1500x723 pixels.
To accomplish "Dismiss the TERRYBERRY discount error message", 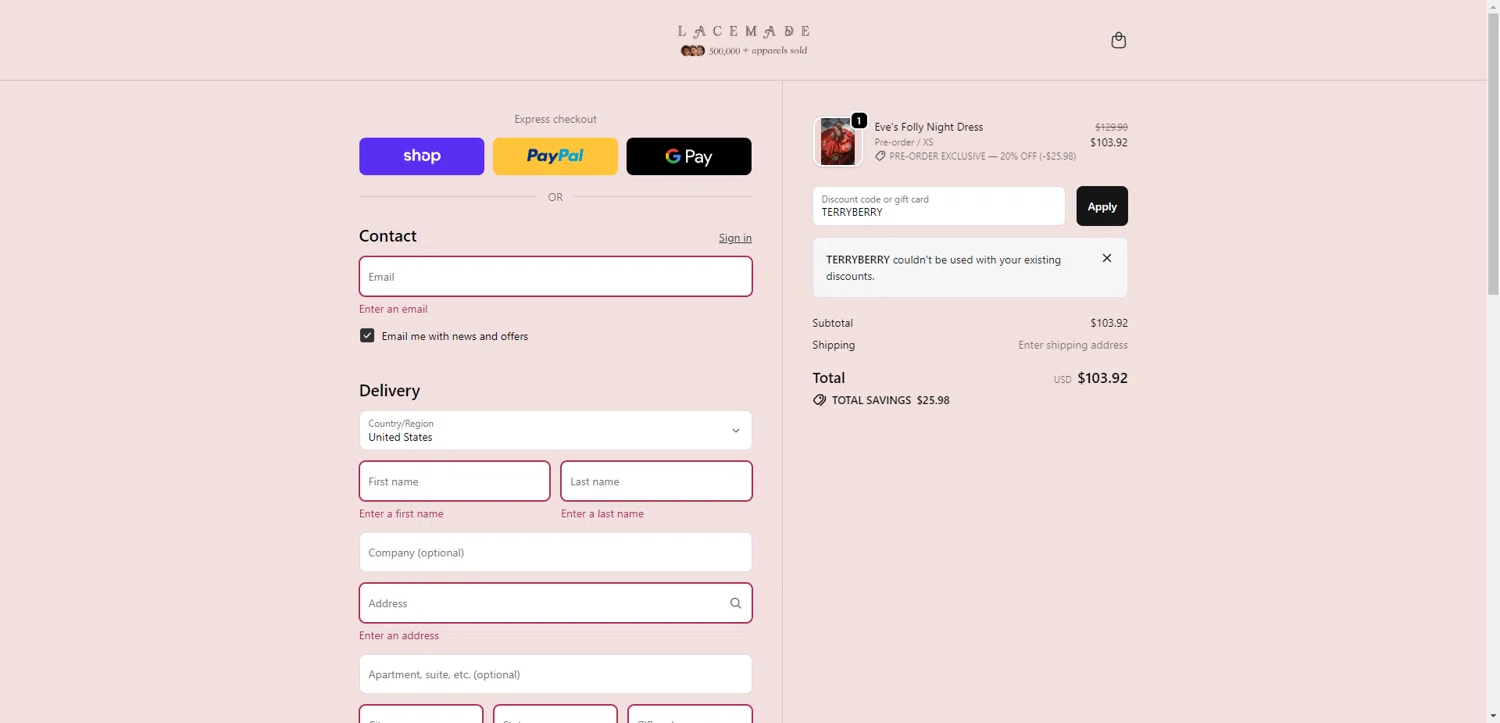I will 1106,258.
